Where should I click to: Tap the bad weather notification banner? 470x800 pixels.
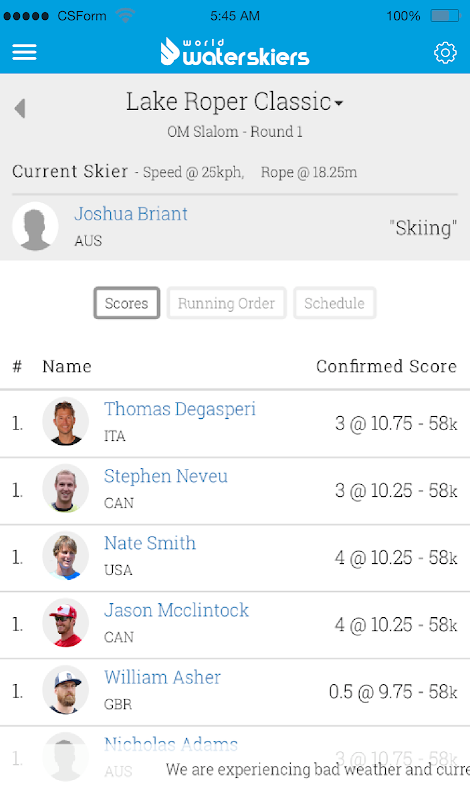[x=317, y=769]
